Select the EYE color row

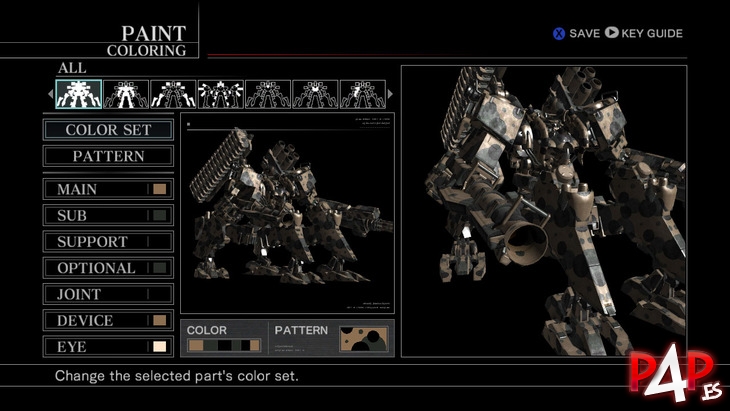click(108, 347)
